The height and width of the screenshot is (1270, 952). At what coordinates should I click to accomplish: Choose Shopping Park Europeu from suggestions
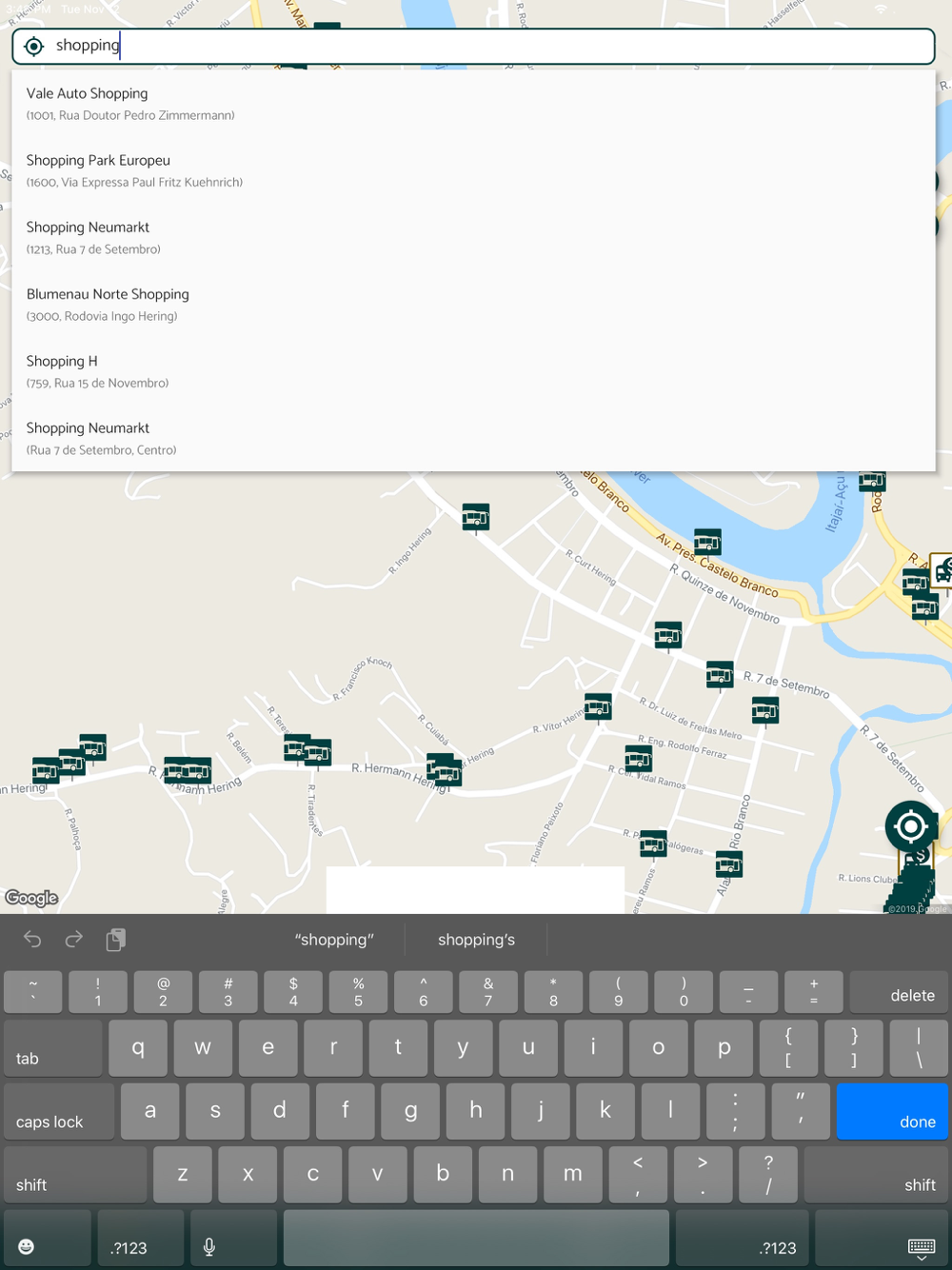[473, 170]
